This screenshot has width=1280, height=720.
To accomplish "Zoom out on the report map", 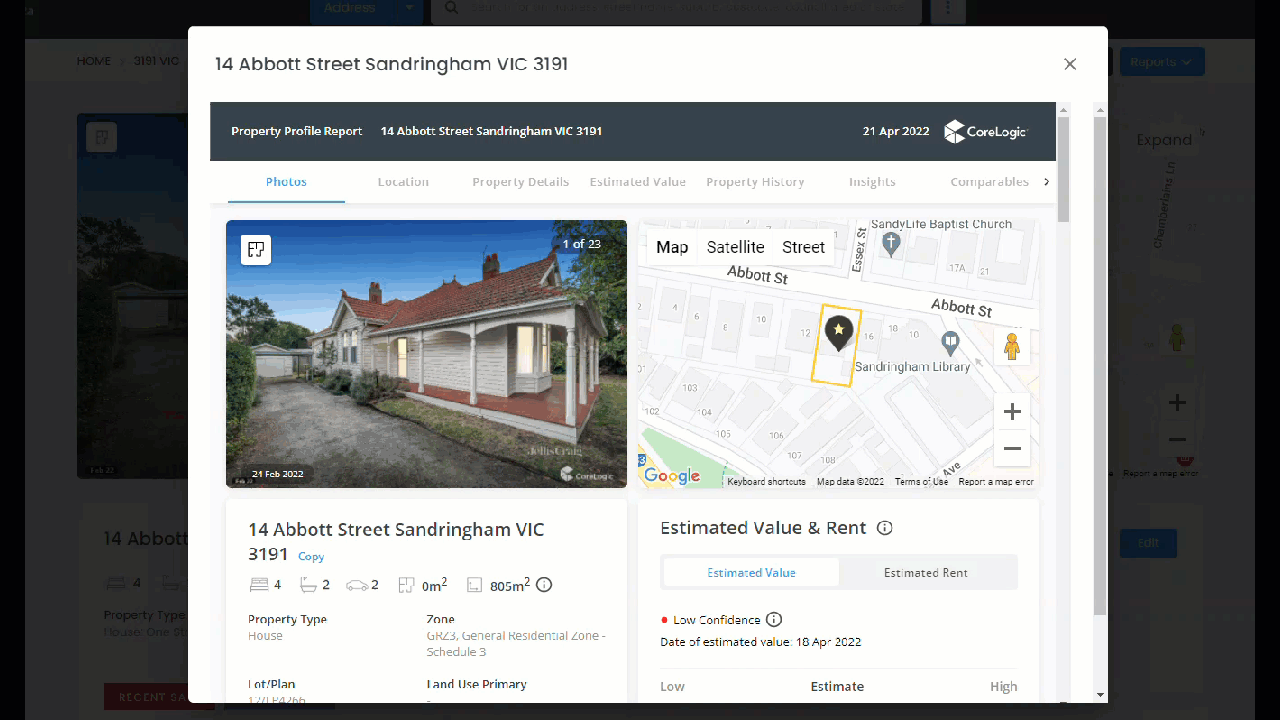I will tap(1012, 448).
